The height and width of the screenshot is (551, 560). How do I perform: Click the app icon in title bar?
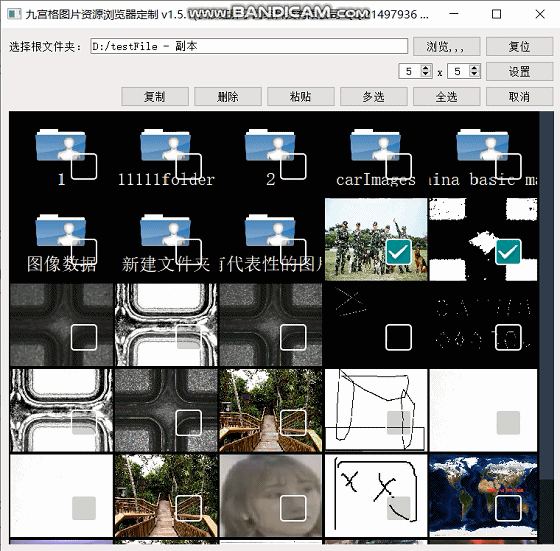pos(14,14)
